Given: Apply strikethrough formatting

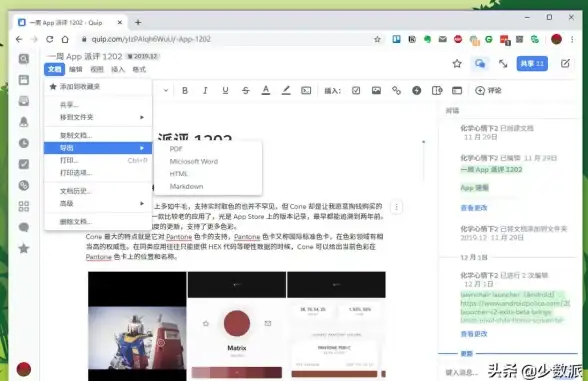Looking at the screenshot, I should pyautogui.click(x=246, y=90).
